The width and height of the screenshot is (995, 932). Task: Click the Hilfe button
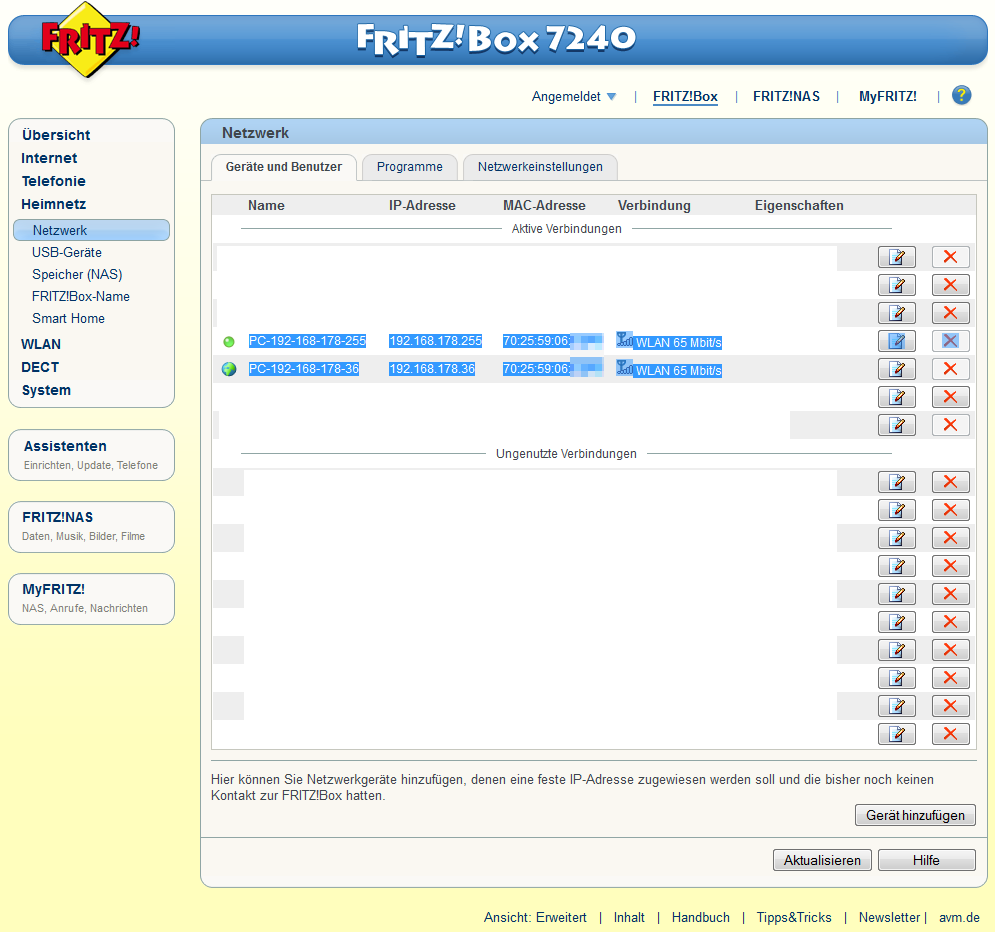926,860
